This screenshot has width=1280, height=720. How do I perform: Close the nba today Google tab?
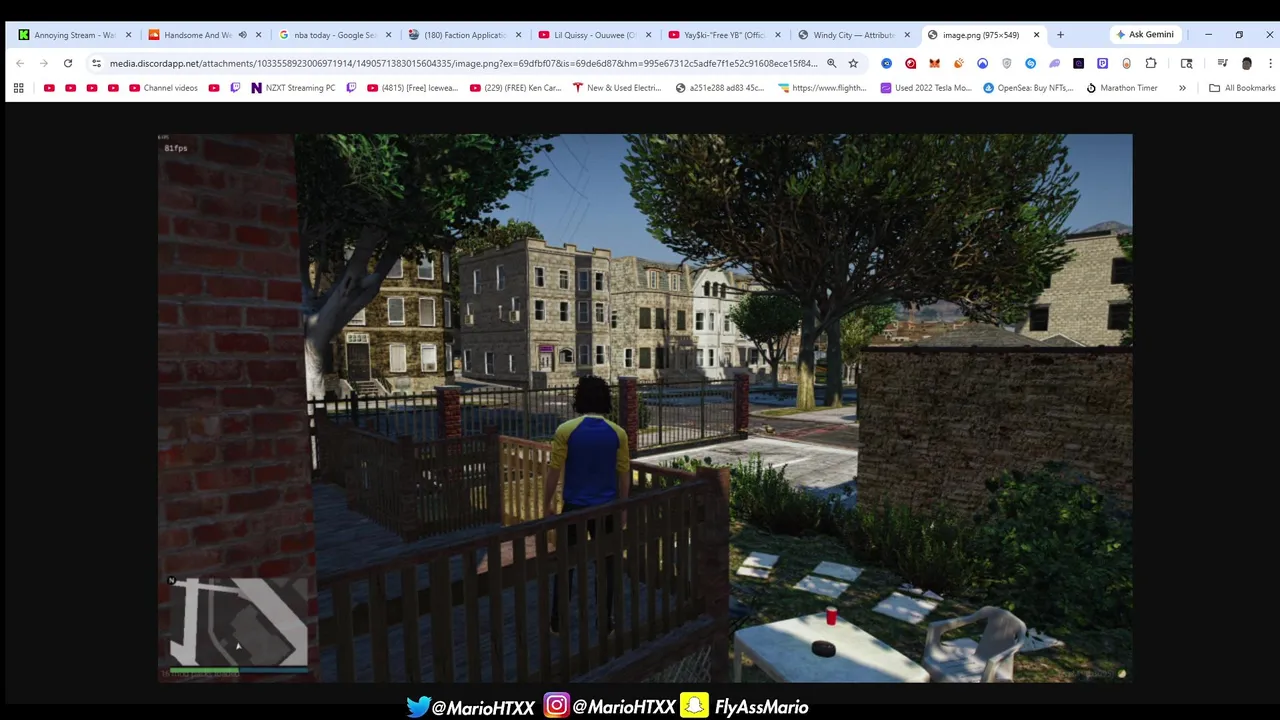pyautogui.click(x=388, y=35)
